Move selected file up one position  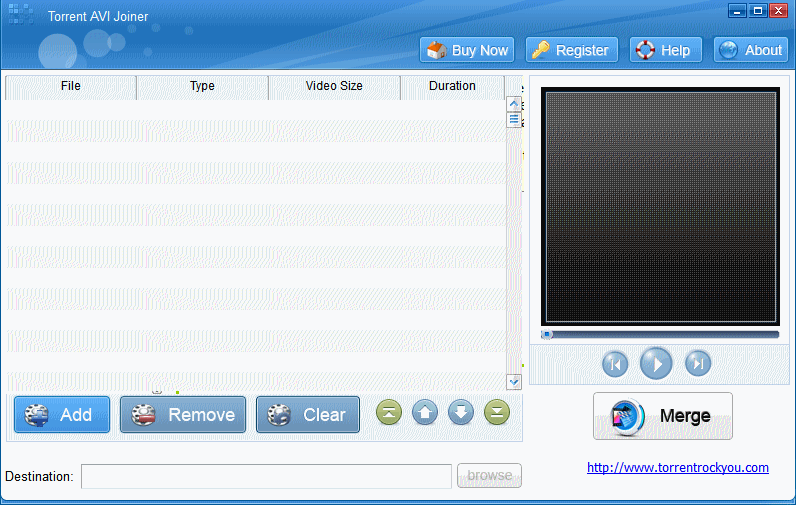[425, 413]
